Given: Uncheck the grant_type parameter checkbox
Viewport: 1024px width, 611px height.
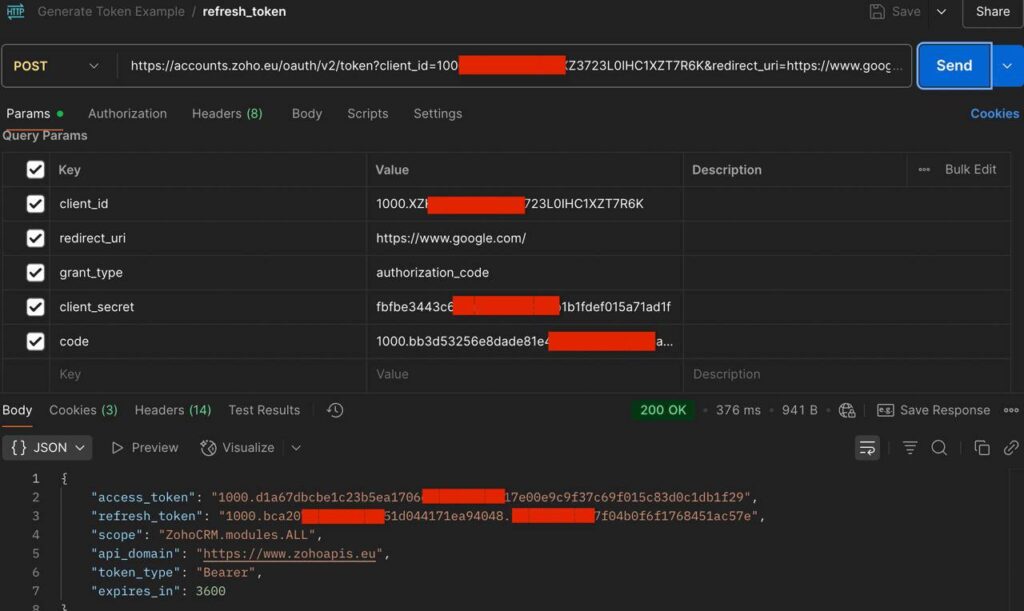Looking at the screenshot, I should pos(35,272).
